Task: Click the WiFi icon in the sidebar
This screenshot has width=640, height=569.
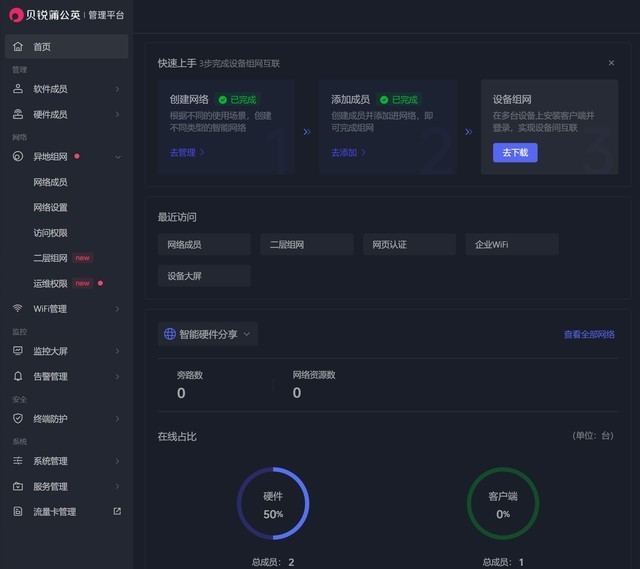Action: [18, 308]
